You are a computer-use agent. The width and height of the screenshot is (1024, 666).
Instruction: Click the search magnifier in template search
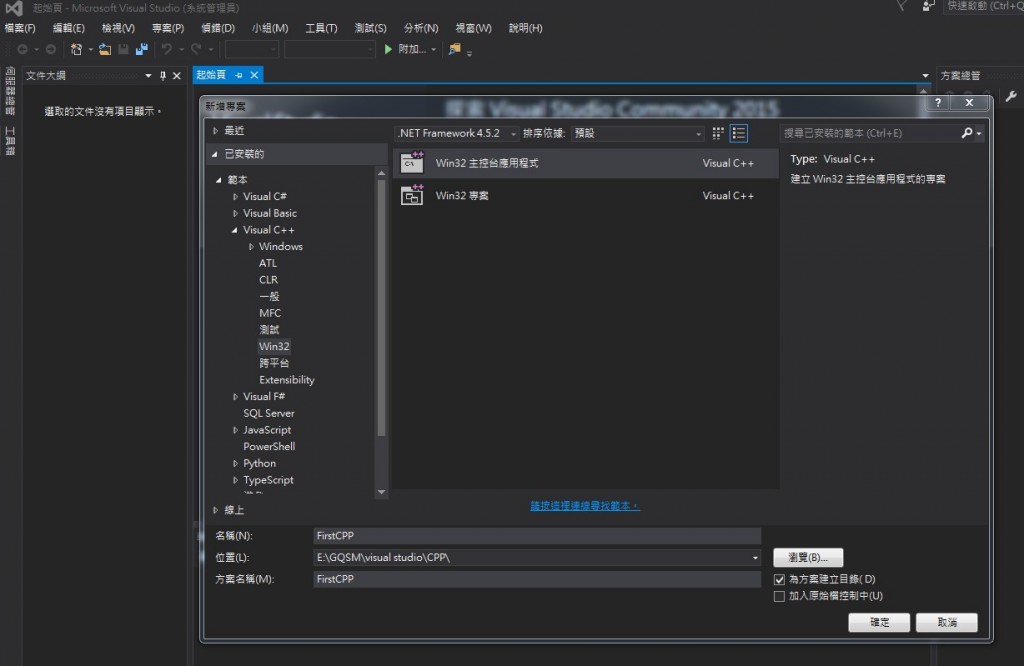point(967,133)
